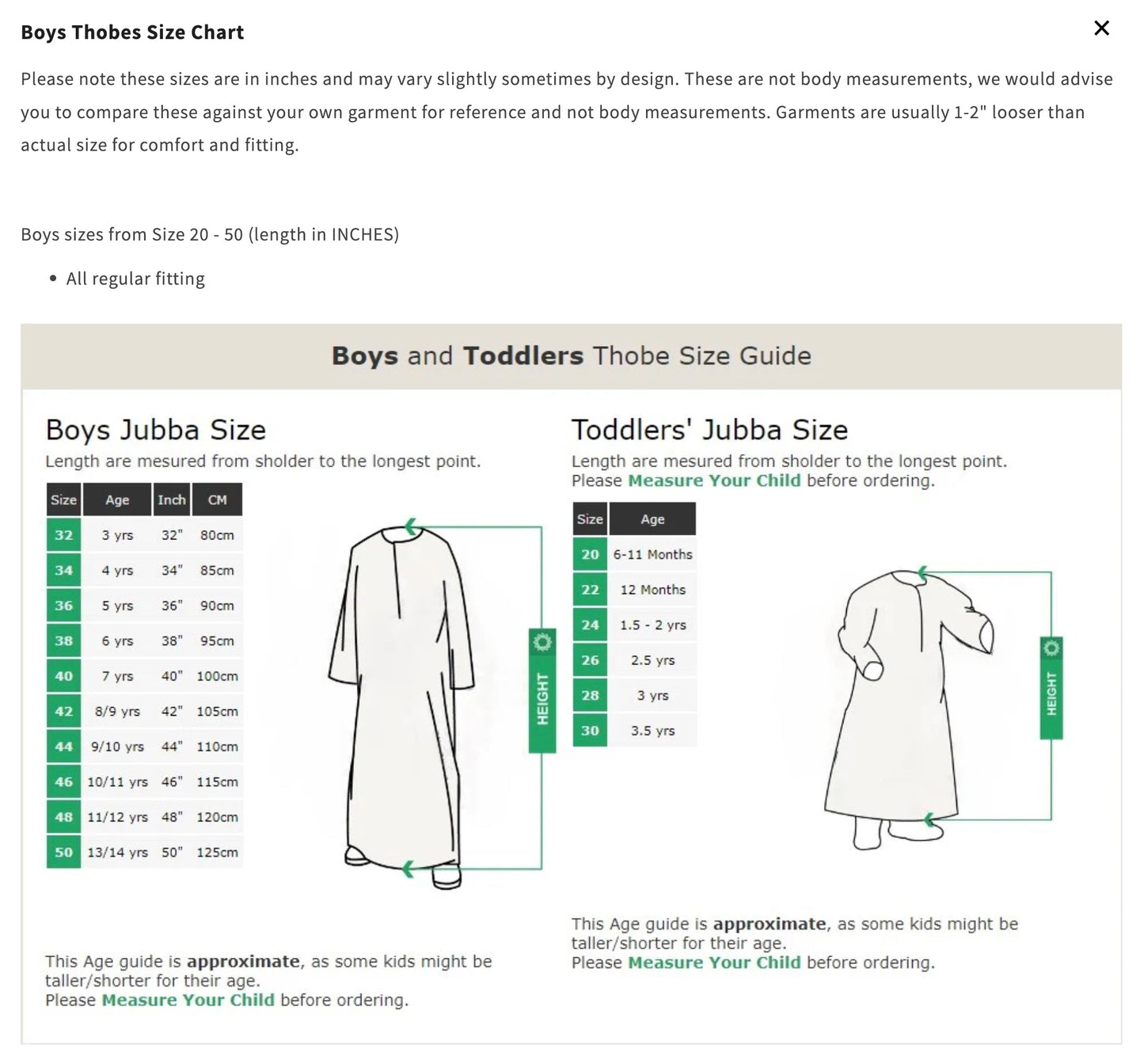Click the green HEIGHT slider bar
Screen dimensions: 1144x1064
click(x=542, y=697)
